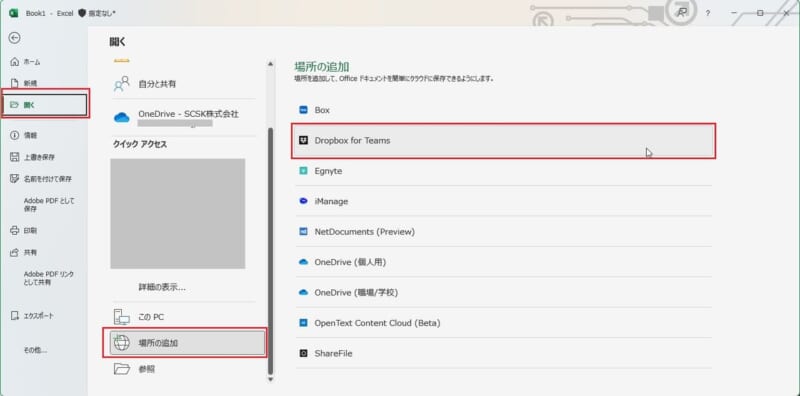Click the share icon beside 共有
The height and width of the screenshot is (396, 800).
(x=15, y=252)
